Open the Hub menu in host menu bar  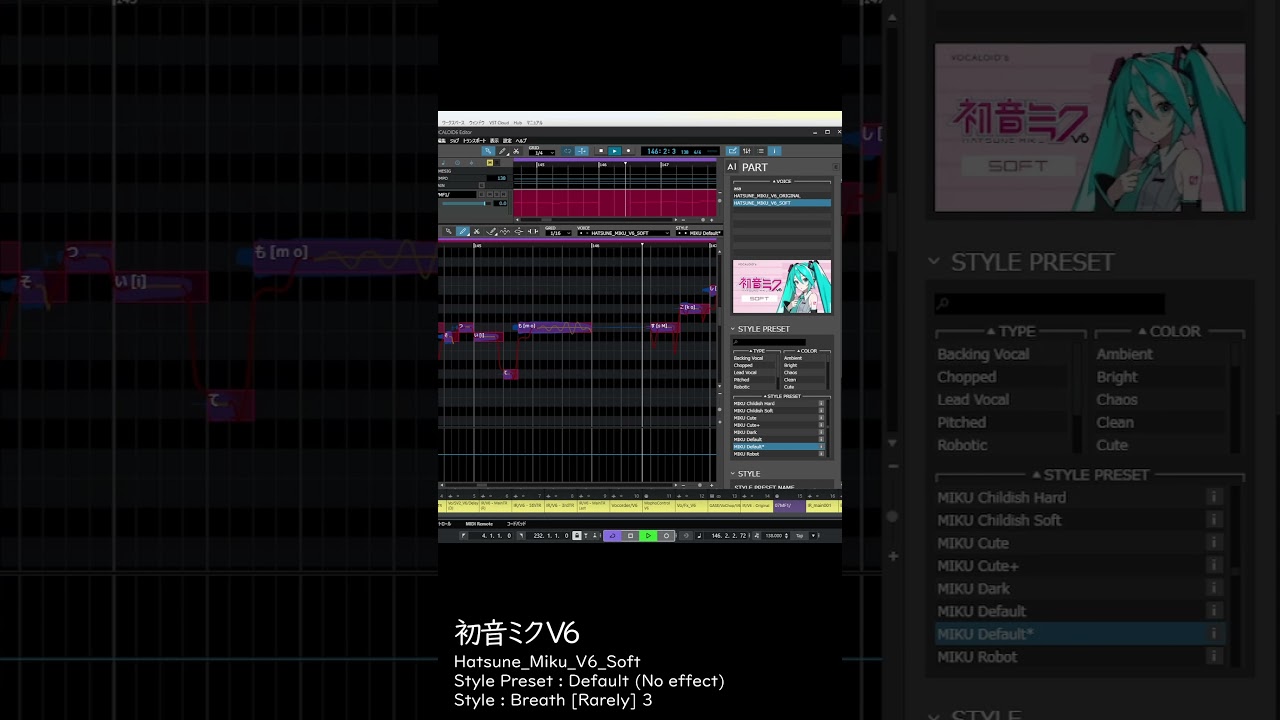[x=517, y=123]
